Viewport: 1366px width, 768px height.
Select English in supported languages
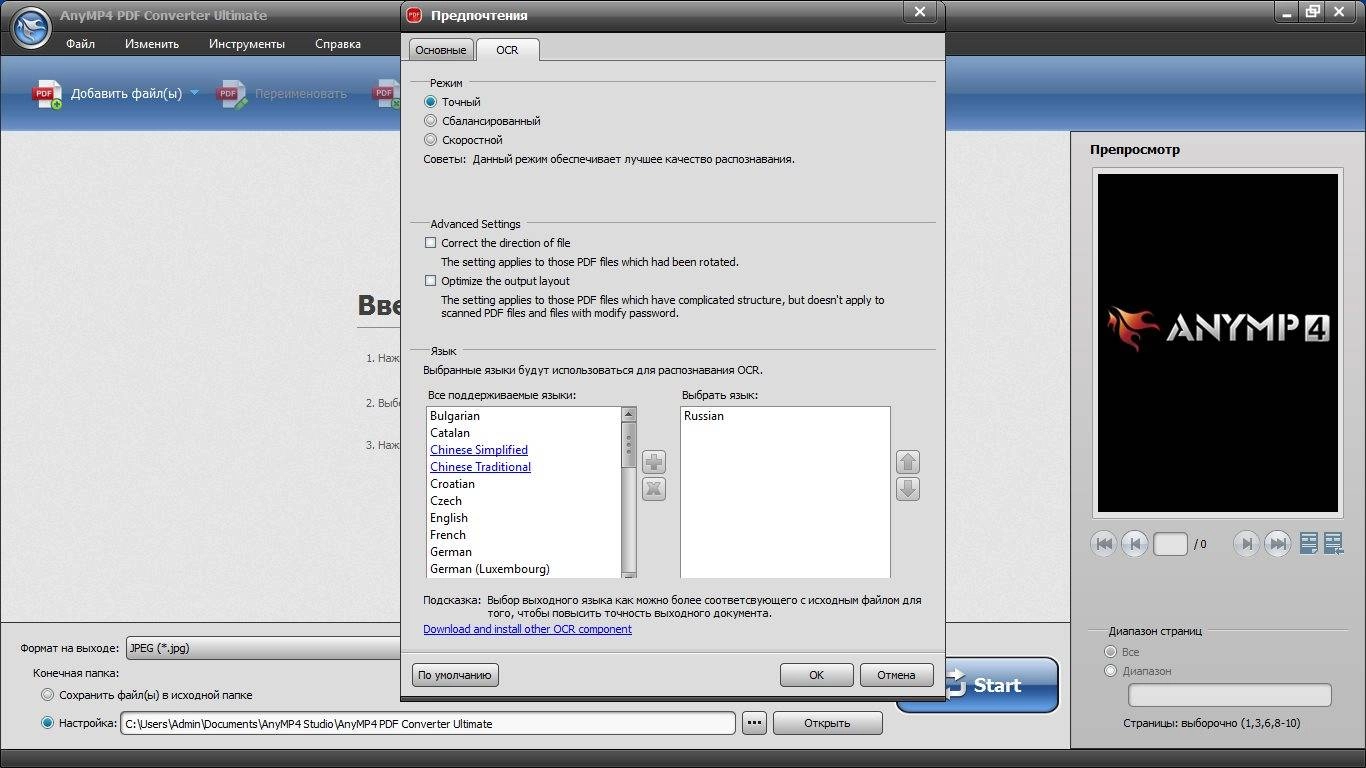pos(449,518)
